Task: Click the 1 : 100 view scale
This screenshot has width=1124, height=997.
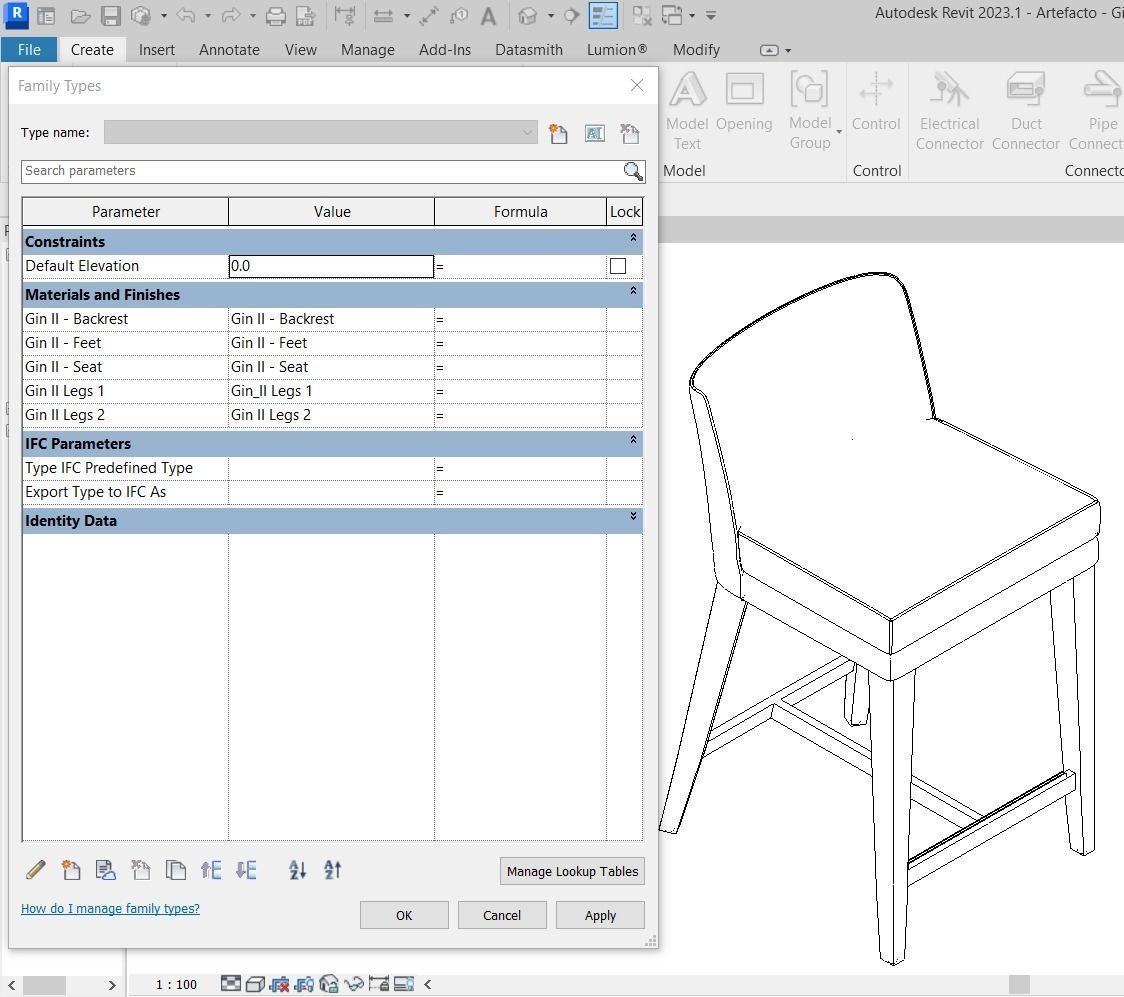Action: tap(176, 985)
